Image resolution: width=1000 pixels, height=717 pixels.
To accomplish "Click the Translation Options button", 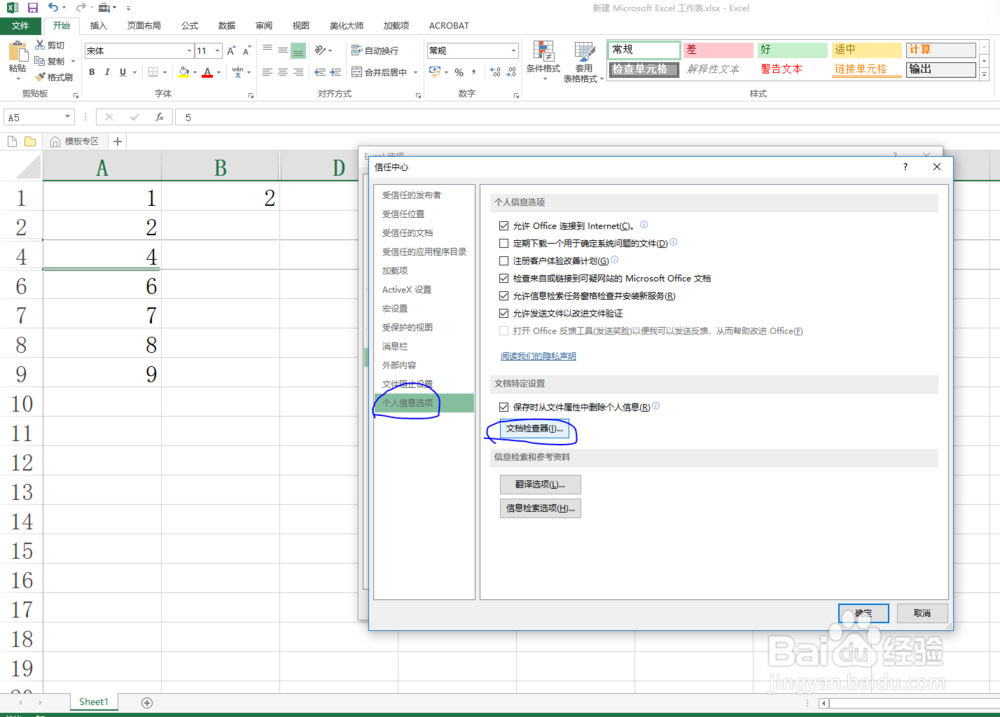I will click(x=540, y=484).
